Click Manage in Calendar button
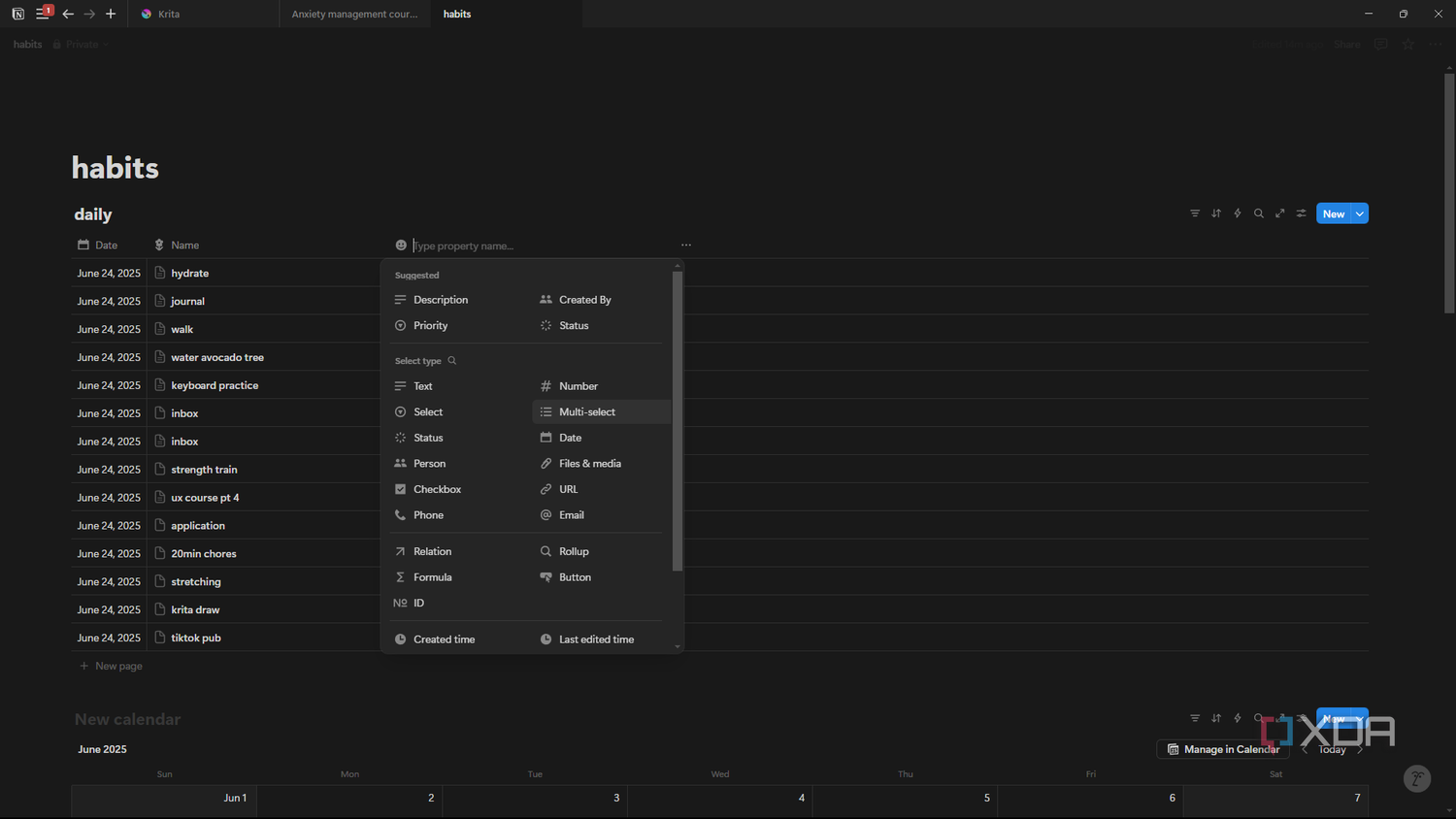 click(x=1223, y=749)
